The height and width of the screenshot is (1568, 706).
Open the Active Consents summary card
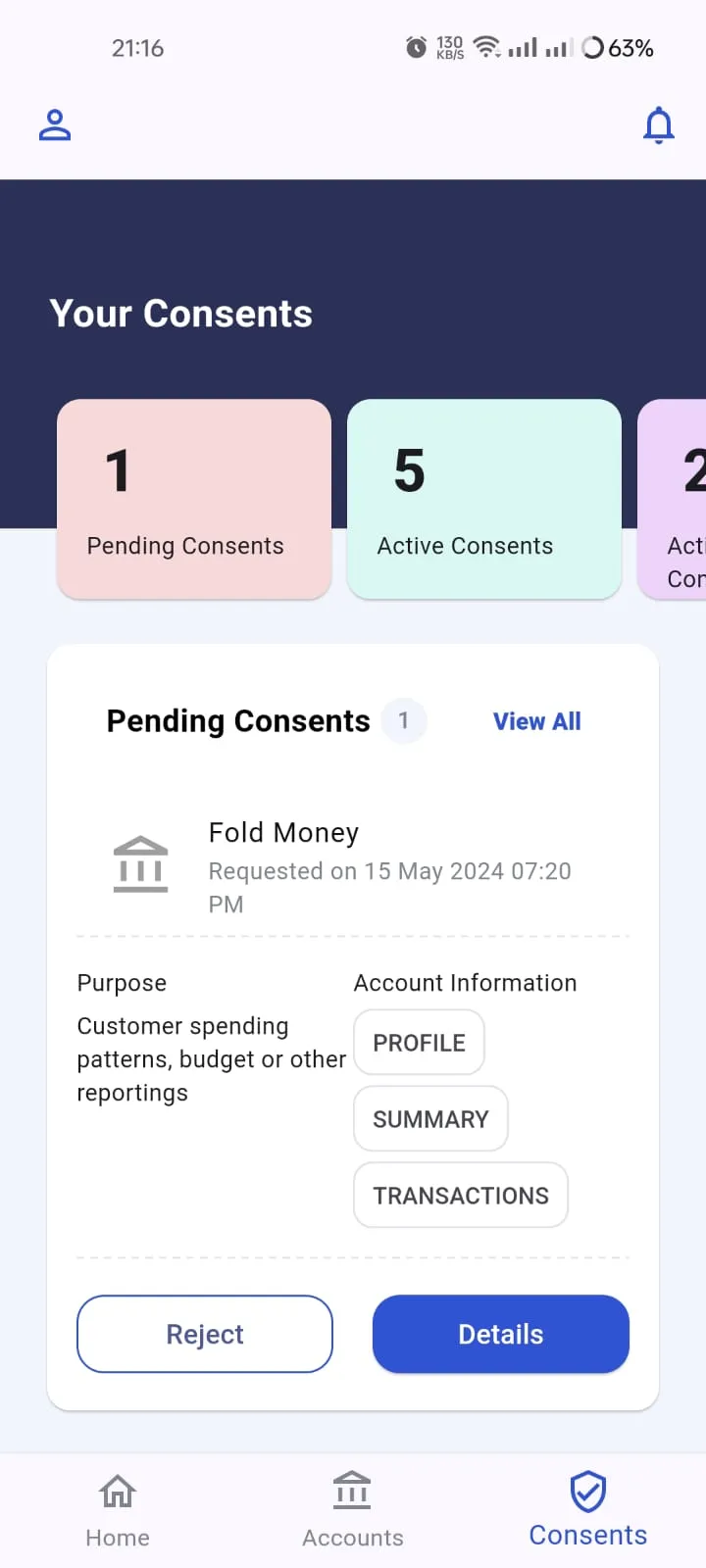pos(484,499)
